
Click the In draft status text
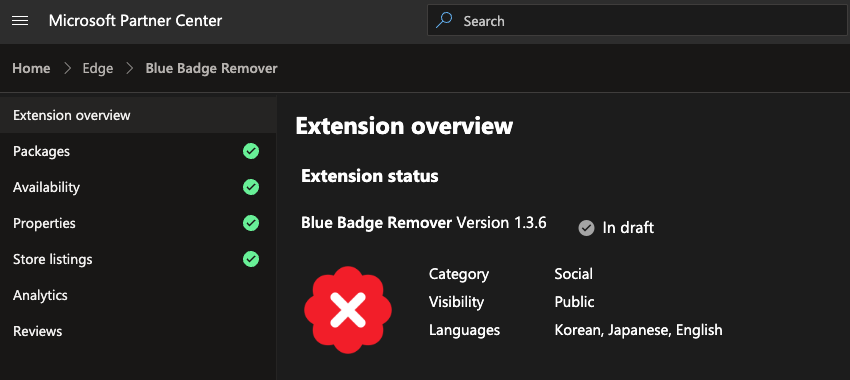[x=628, y=228]
